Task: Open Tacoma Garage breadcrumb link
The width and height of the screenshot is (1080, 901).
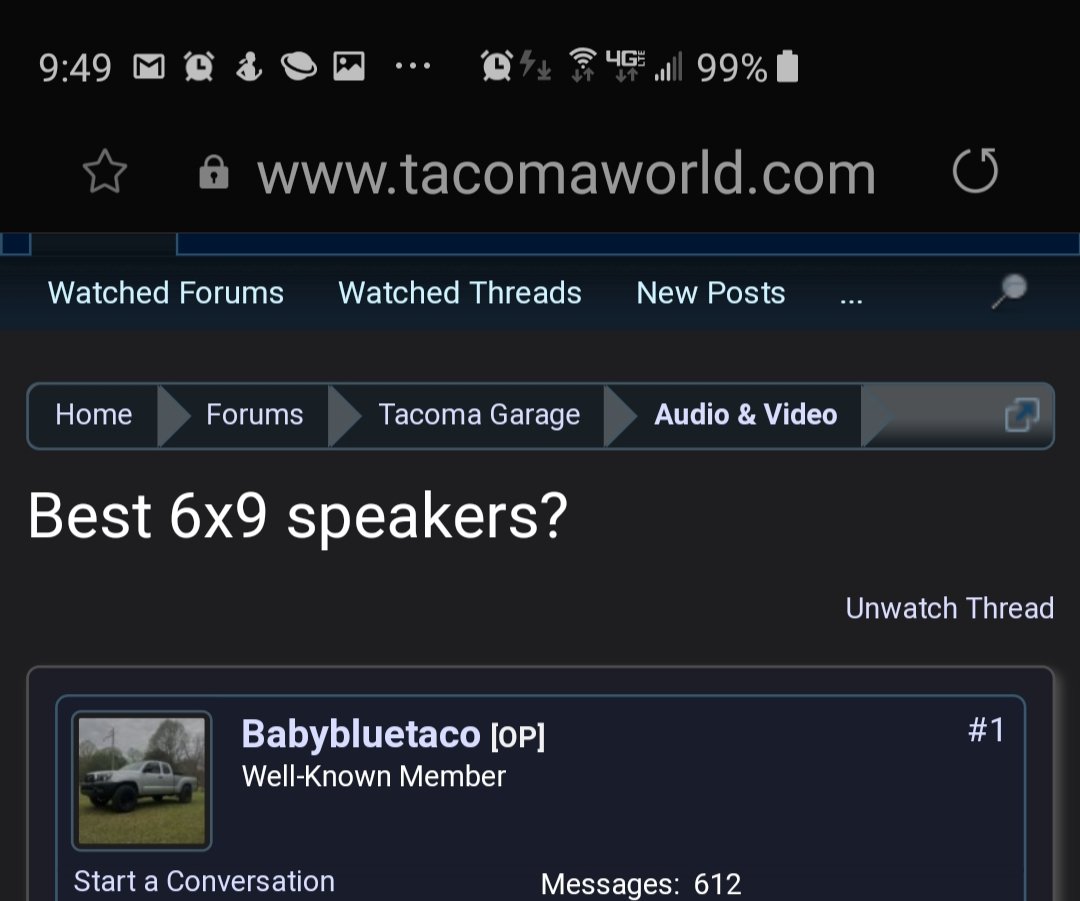Action: (479, 415)
